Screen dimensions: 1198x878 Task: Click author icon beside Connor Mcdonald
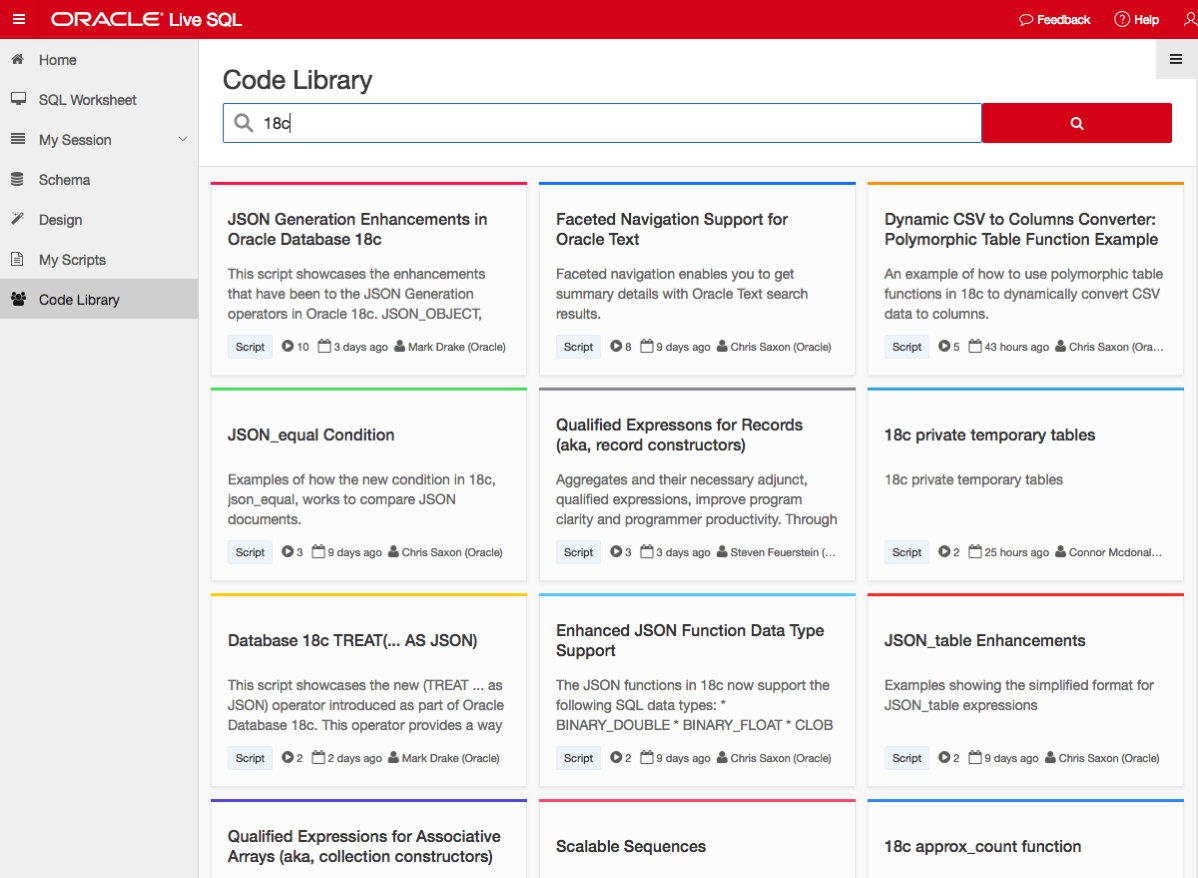click(x=1060, y=552)
